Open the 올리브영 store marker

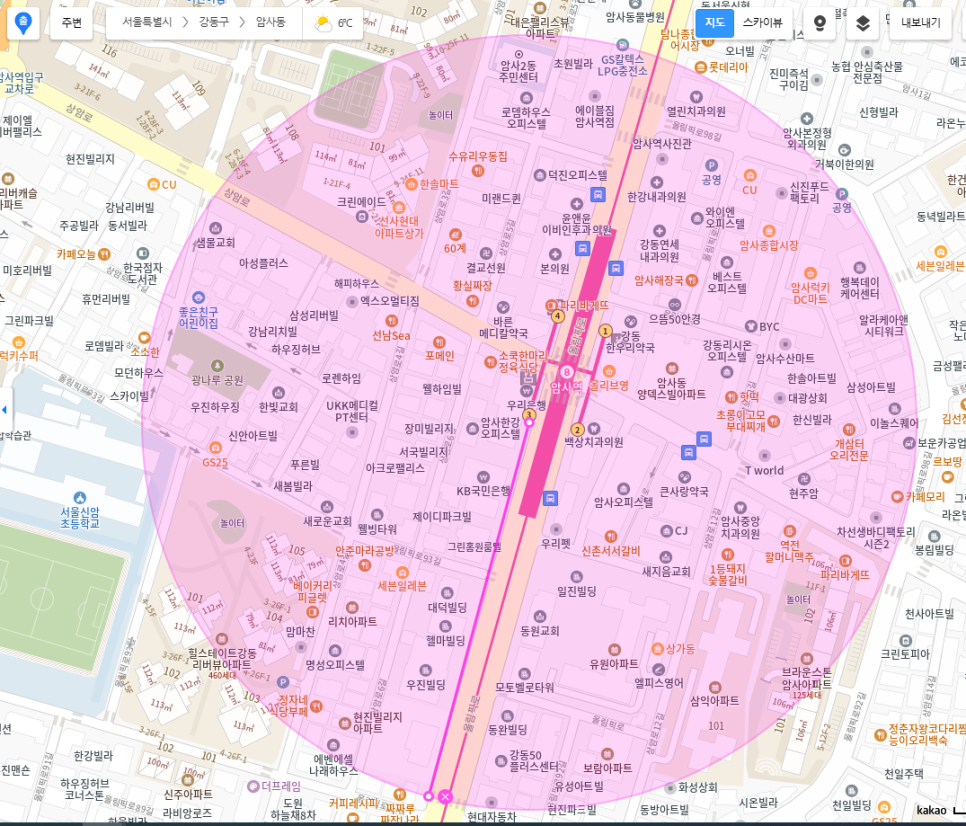[x=609, y=371]
